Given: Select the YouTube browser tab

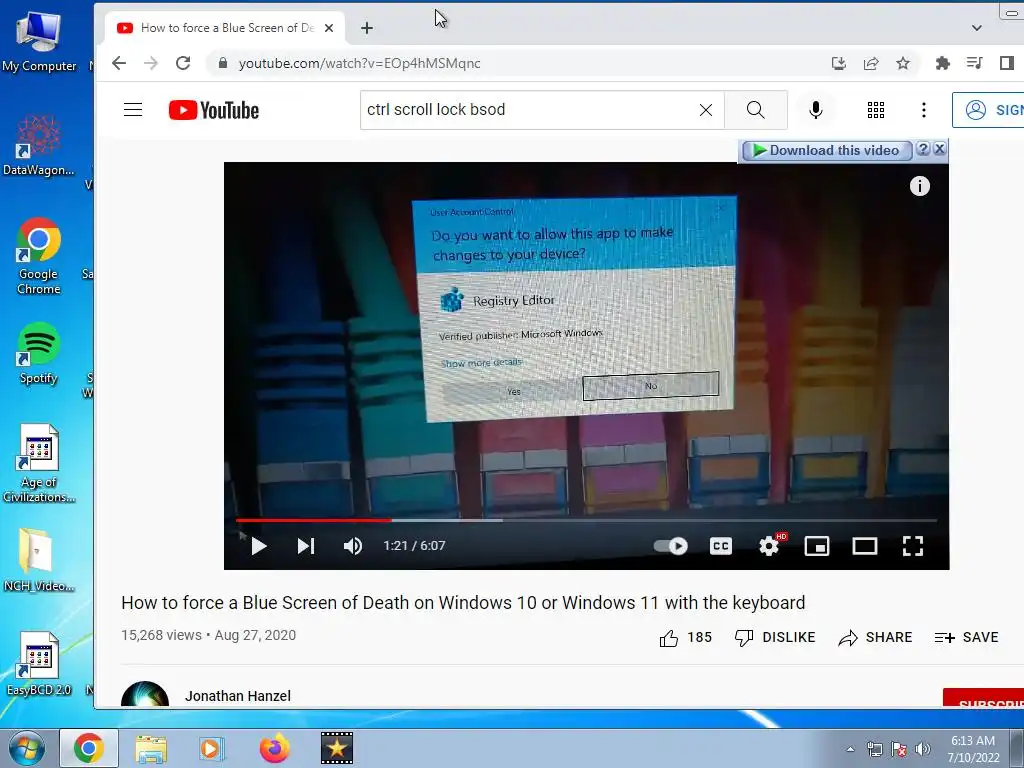Looking at the screenshot, I should click(225, 28).
